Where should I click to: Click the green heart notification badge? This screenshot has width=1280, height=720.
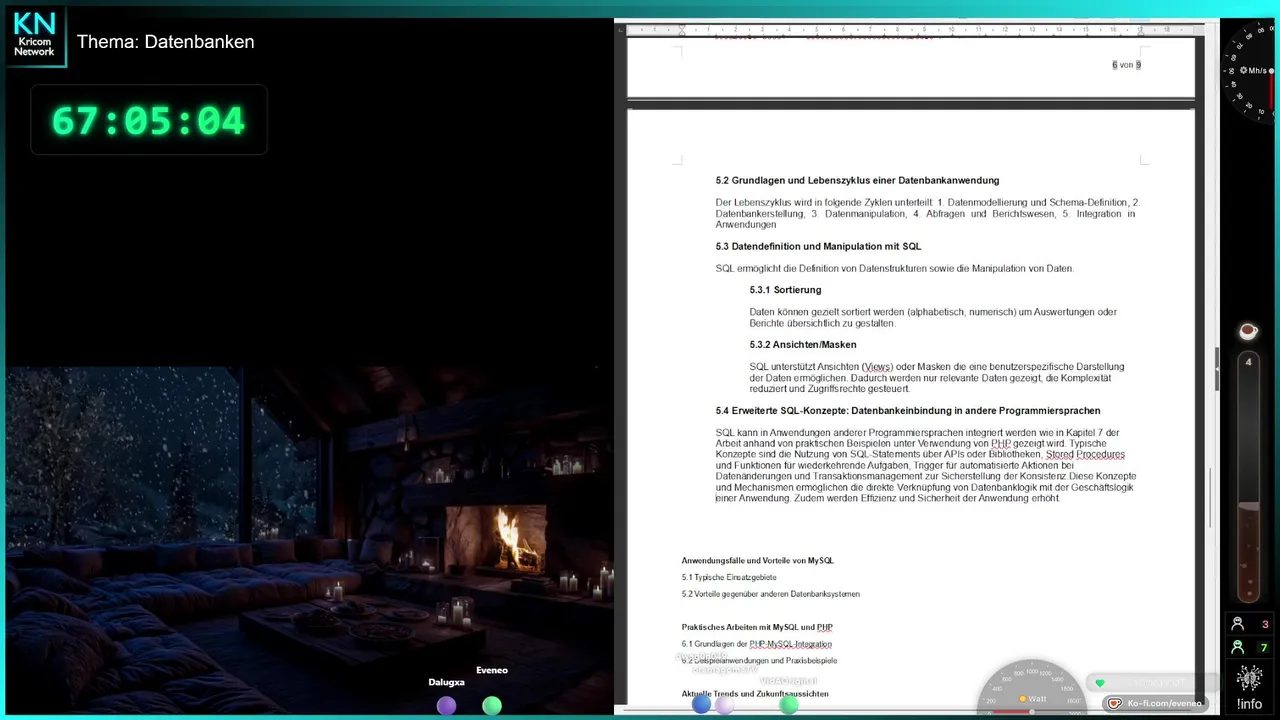click(1100, 683)
